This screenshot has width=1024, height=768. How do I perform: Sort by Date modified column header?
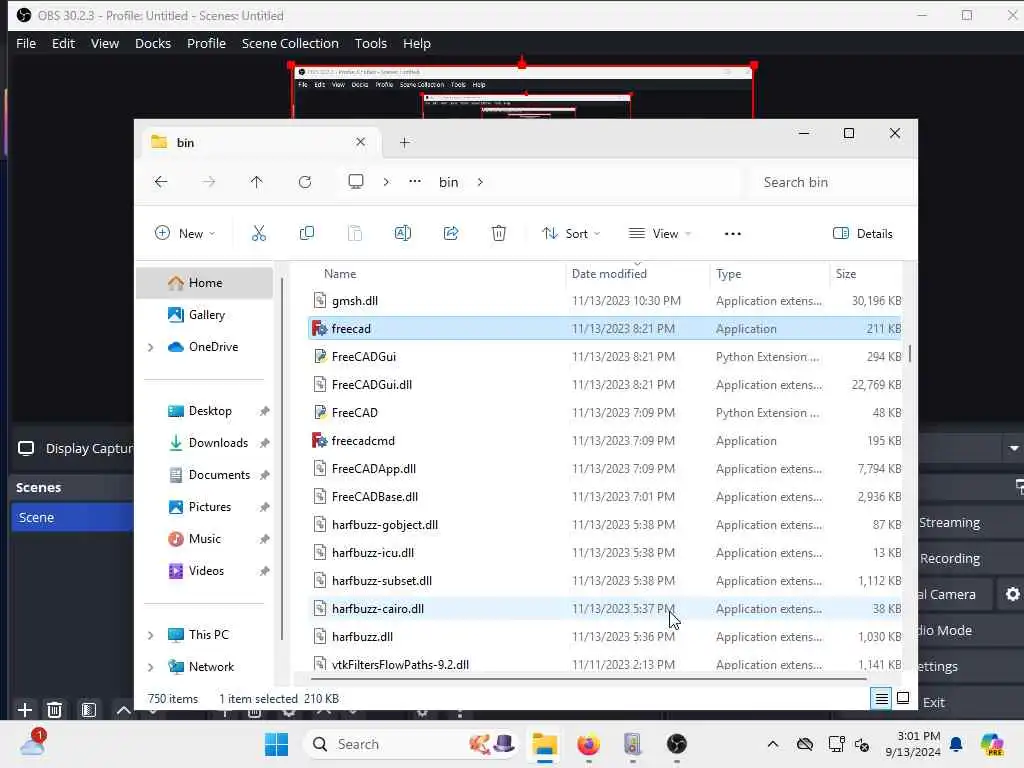609,274
